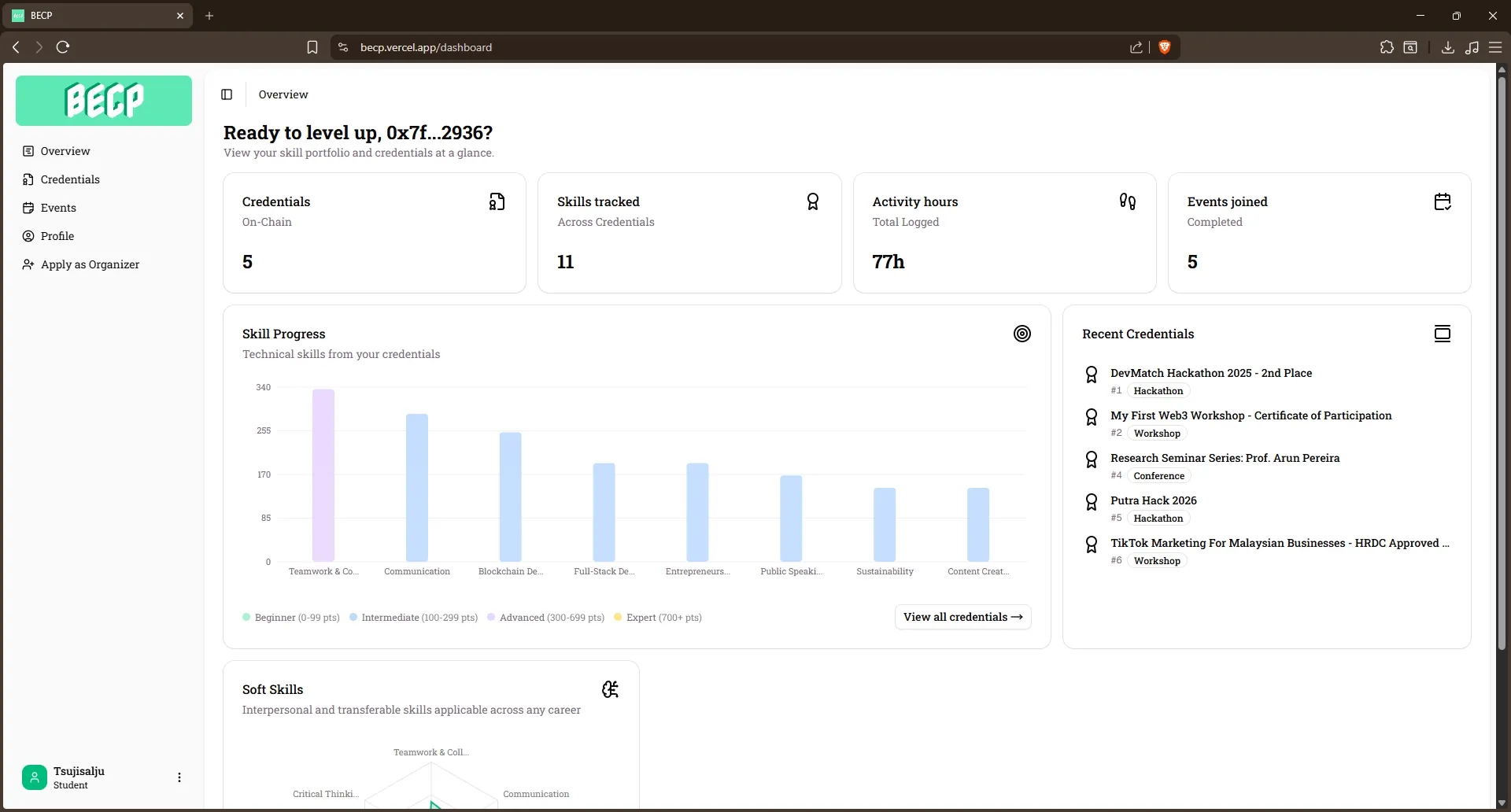Open DevMatch Hackathon 2025 credential
The height and width of the screenshot is (812, 1511).
tap(1210, 373)
